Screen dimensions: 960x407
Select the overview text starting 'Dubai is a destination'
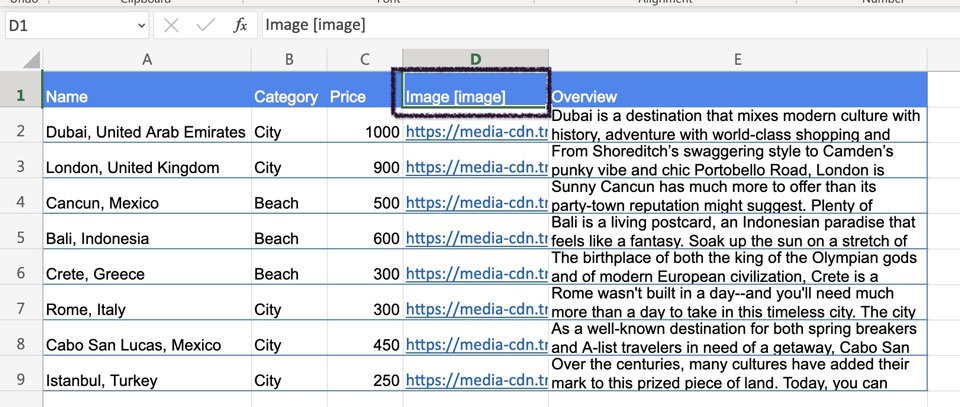click(738, 125)
